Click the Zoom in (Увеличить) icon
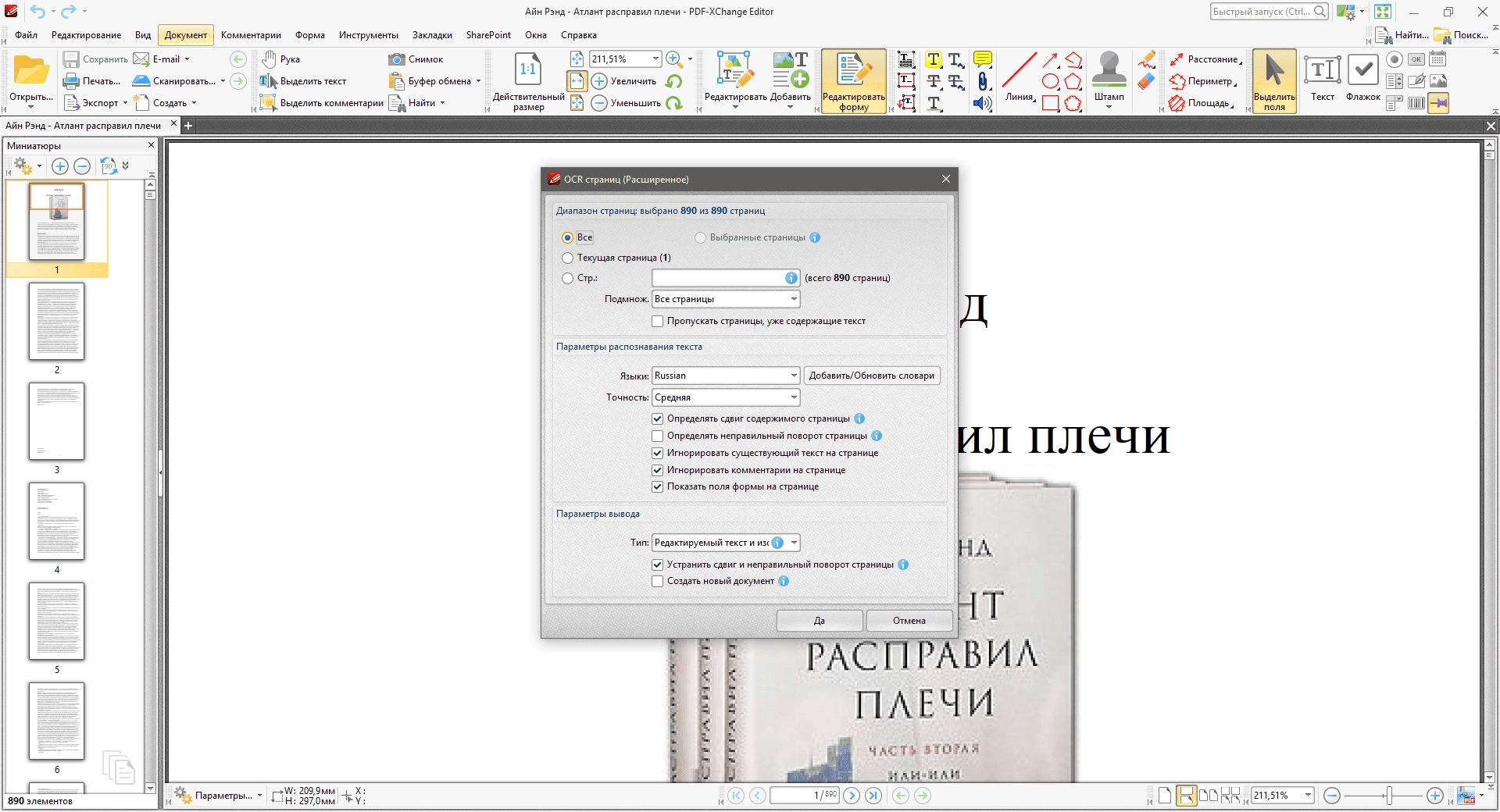Image resolution: width=1500 pixels, height=812 pixels. 599,81
